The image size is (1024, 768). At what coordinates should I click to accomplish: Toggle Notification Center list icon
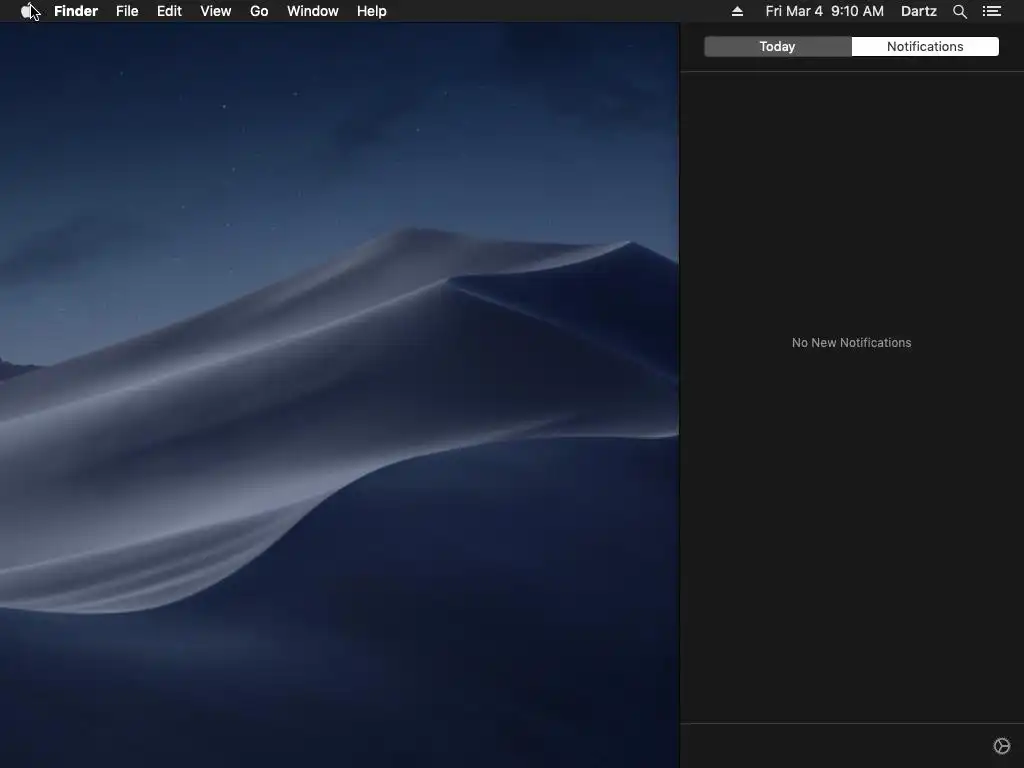click(x=991, y=11)
